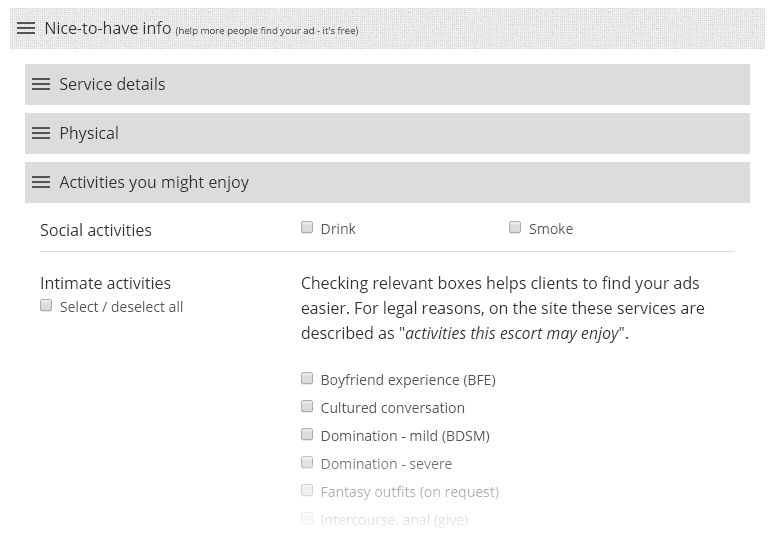Click hamburger icon beside Activities you might enjoy
This screenshot has width=774, height=540.
[41, 182]
